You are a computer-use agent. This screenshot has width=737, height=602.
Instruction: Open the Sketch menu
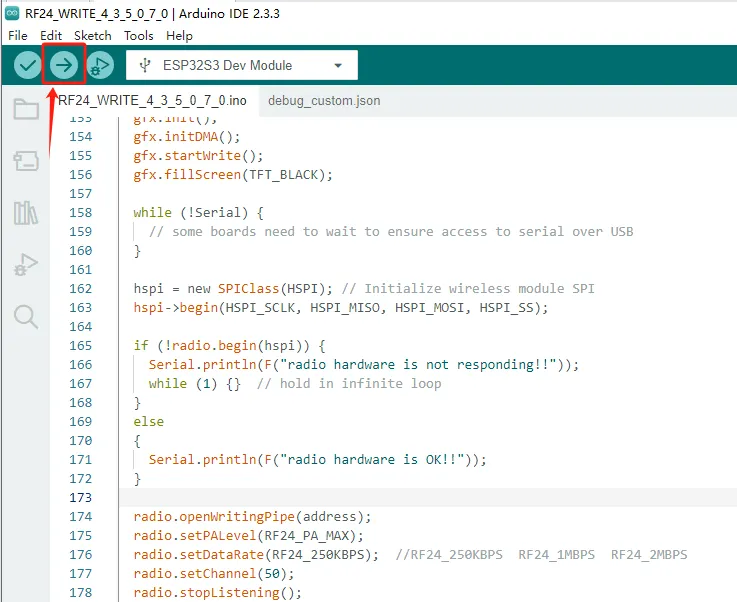click(x=93, y=36)
